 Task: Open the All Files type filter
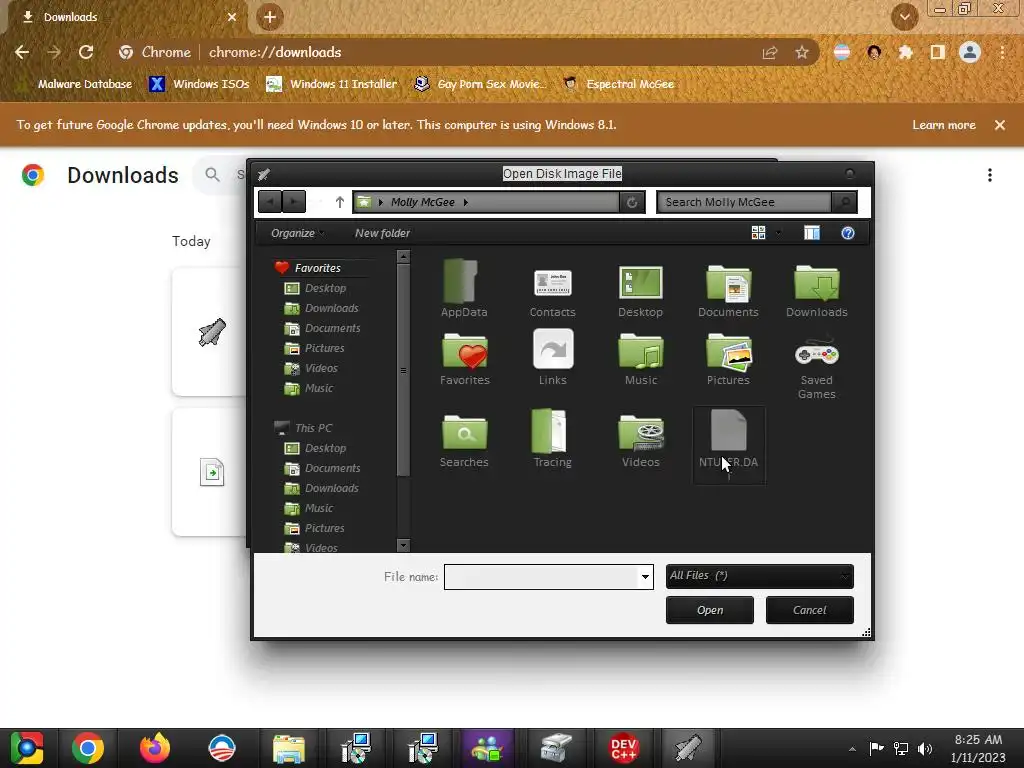tap(760, 576)
